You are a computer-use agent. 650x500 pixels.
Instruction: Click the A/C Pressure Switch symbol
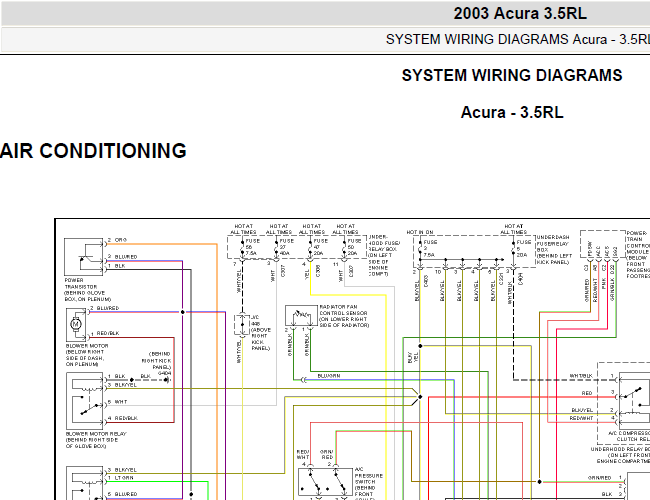pyautogui.click(x=325, y=484)
